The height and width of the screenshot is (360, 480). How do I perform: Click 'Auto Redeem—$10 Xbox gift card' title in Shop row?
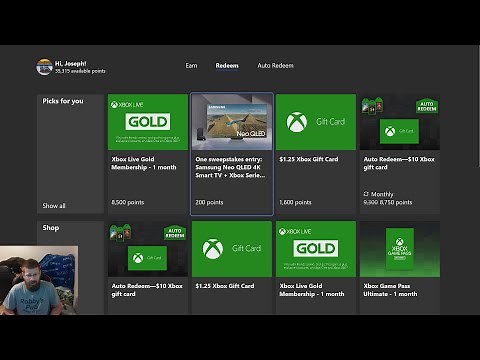[x=147, y=290]
